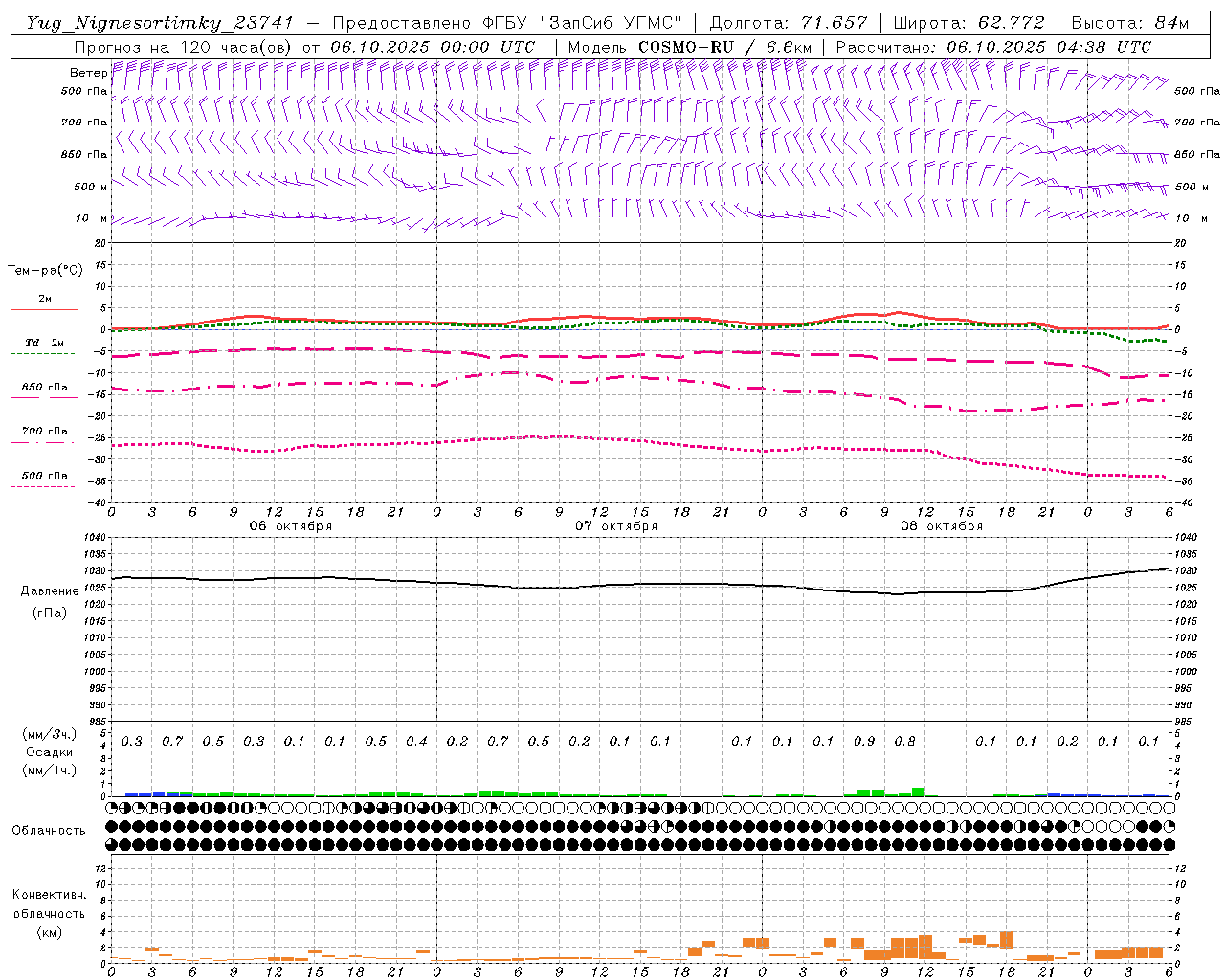Click the Долгота: 71.657 header field

[789, 23]
